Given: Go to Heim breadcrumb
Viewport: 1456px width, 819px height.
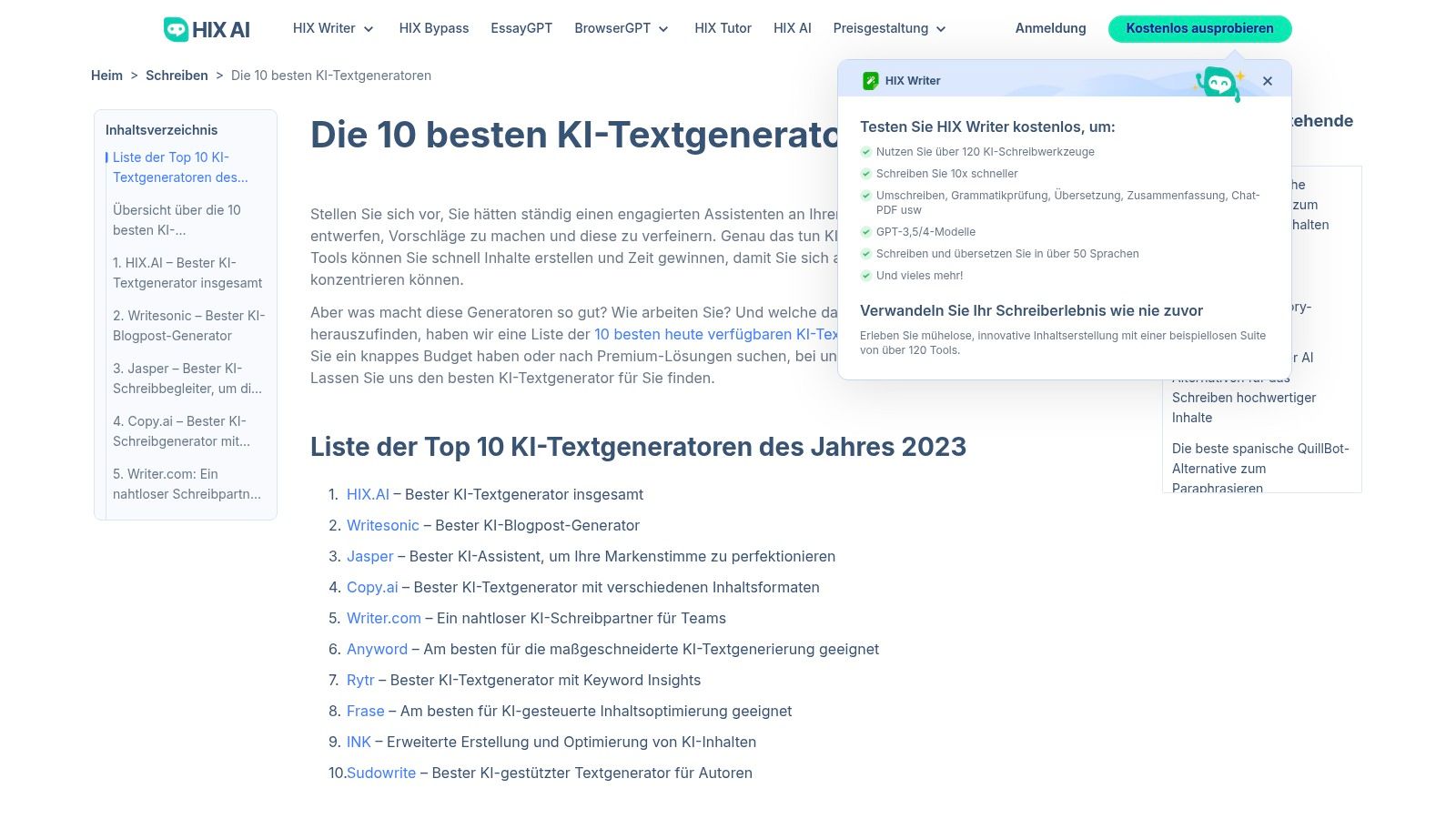Looking at the screenshot, I should click(x=106, y=76).
